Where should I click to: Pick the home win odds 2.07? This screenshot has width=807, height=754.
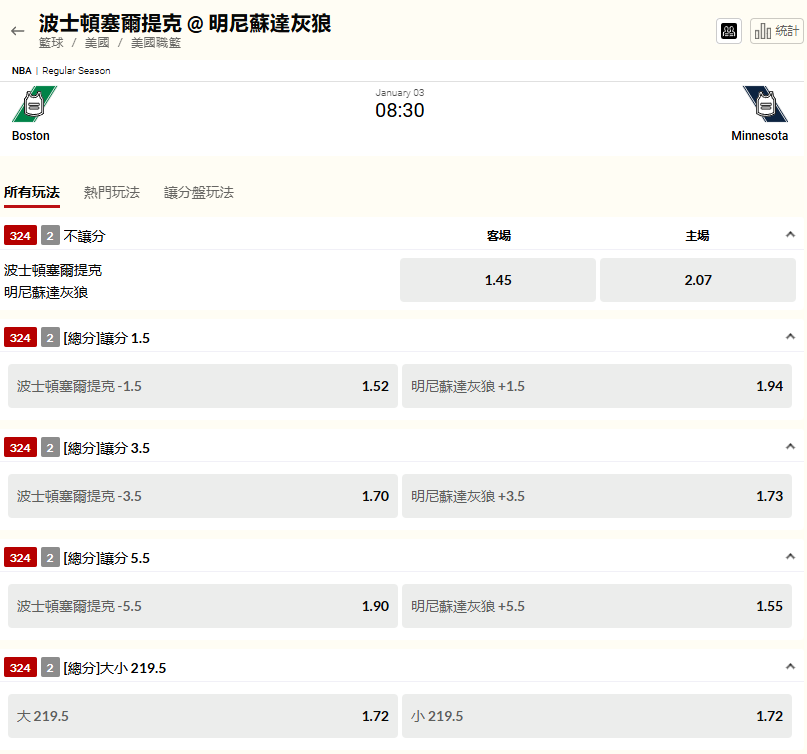pos(698,280)
